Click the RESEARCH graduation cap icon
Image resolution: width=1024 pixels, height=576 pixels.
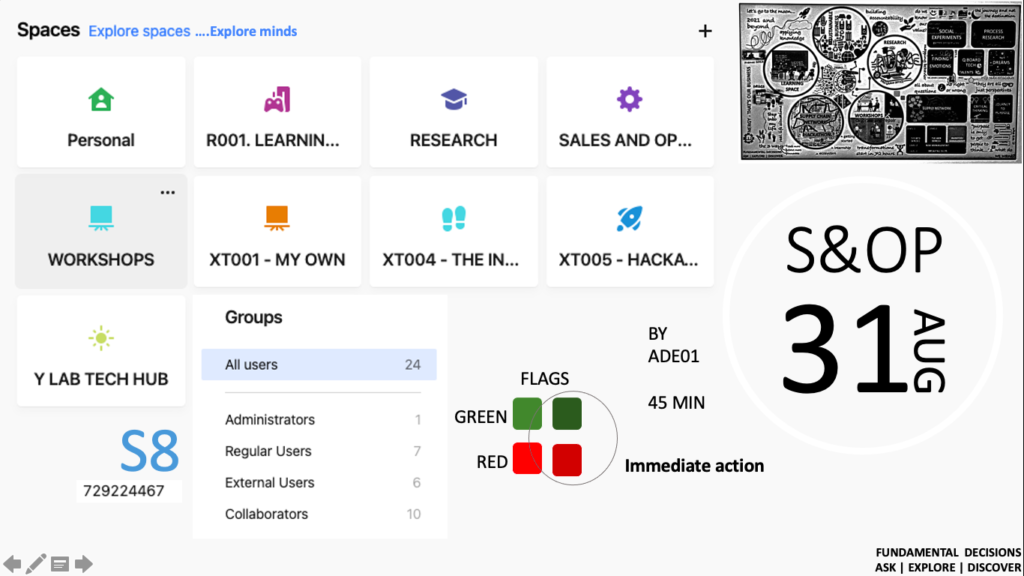[x=454, y=100]
